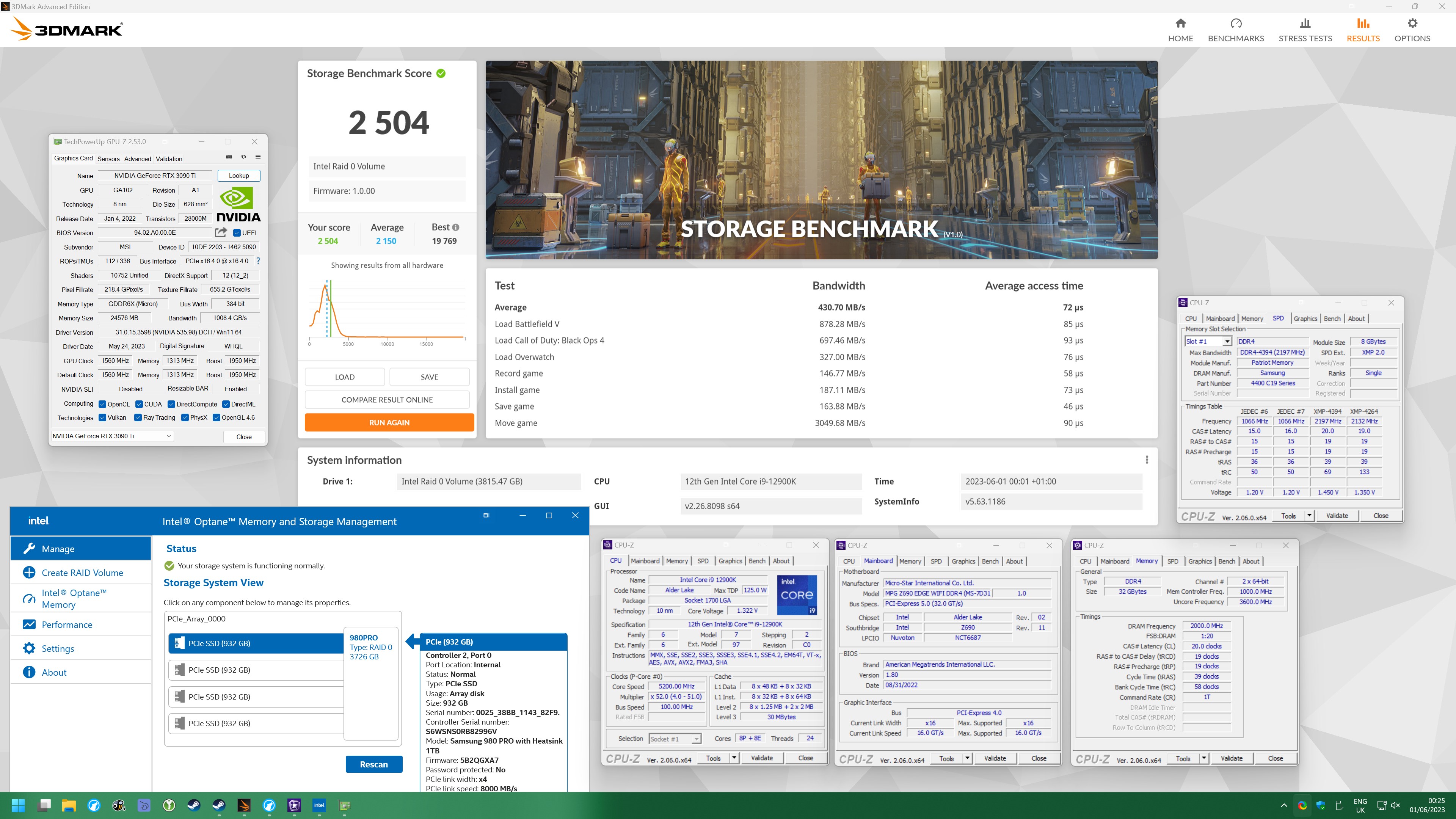Click the Bus Interface question mark

pos(258,261)
